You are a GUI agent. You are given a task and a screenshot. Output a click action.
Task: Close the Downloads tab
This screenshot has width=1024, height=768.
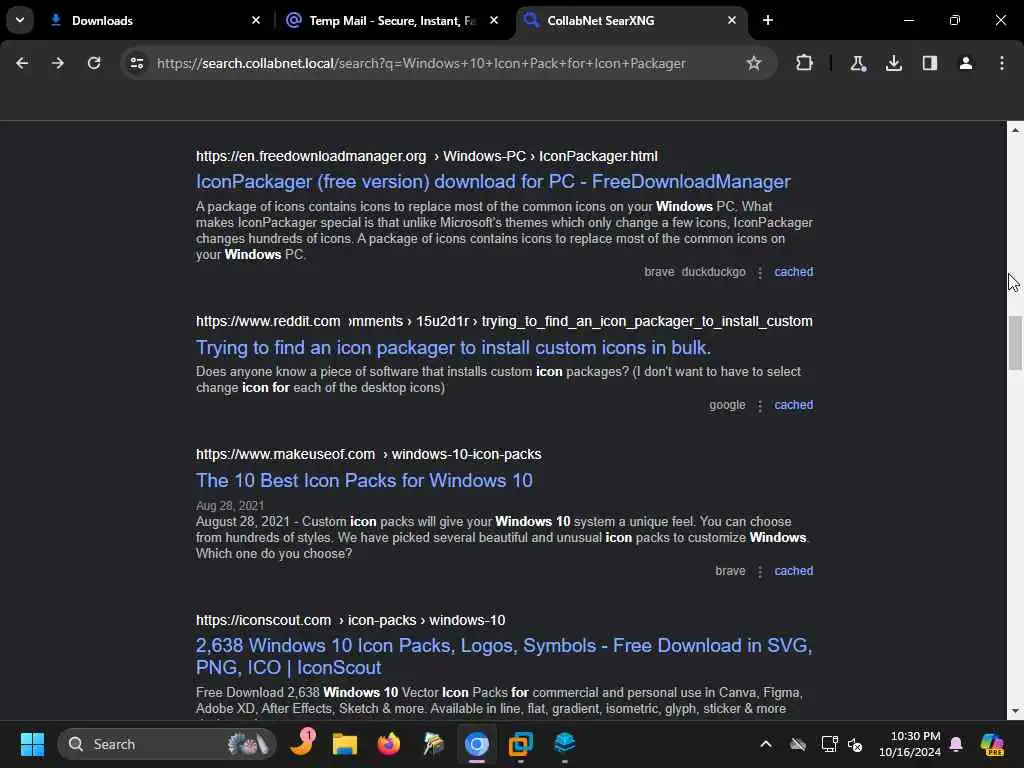pos(256,20)
